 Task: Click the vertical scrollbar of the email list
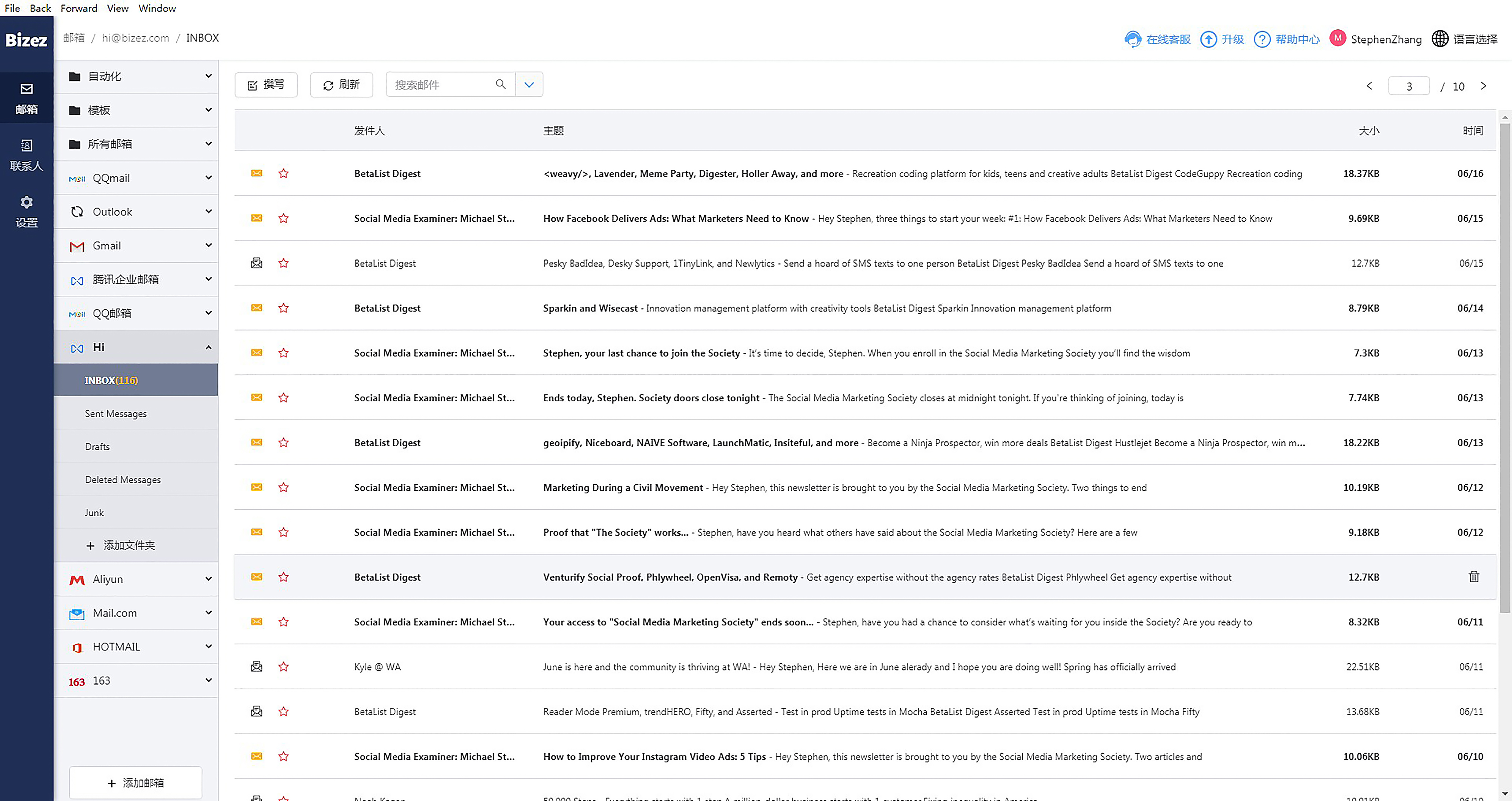[x=1504, y=368]
